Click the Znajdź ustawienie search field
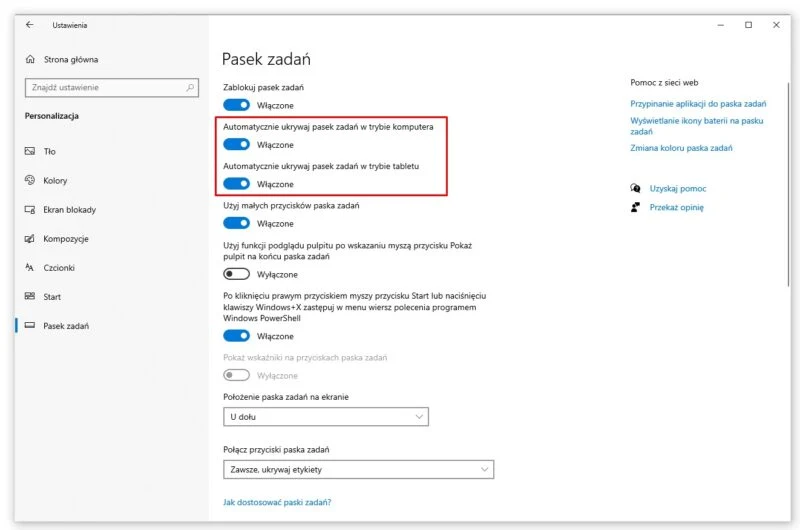 [x=105, y=87]
